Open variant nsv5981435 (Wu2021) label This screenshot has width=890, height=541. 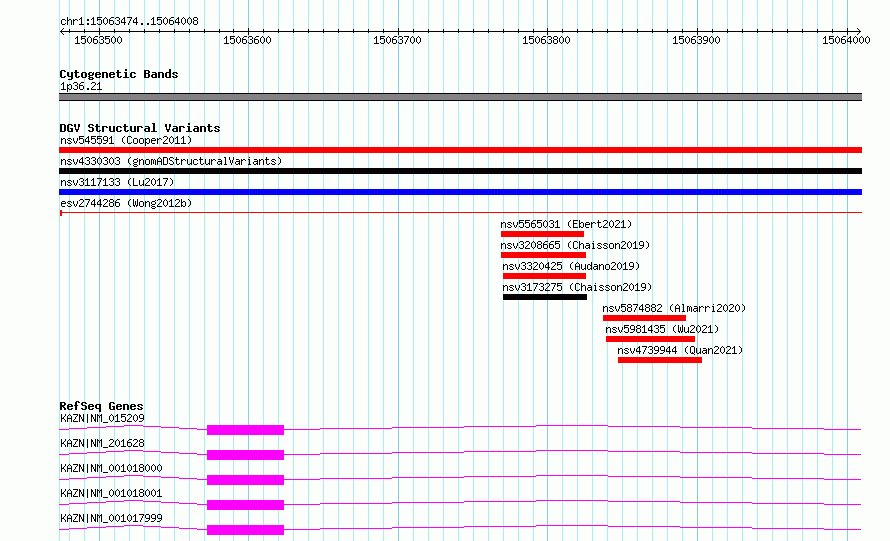pos(662,329)
